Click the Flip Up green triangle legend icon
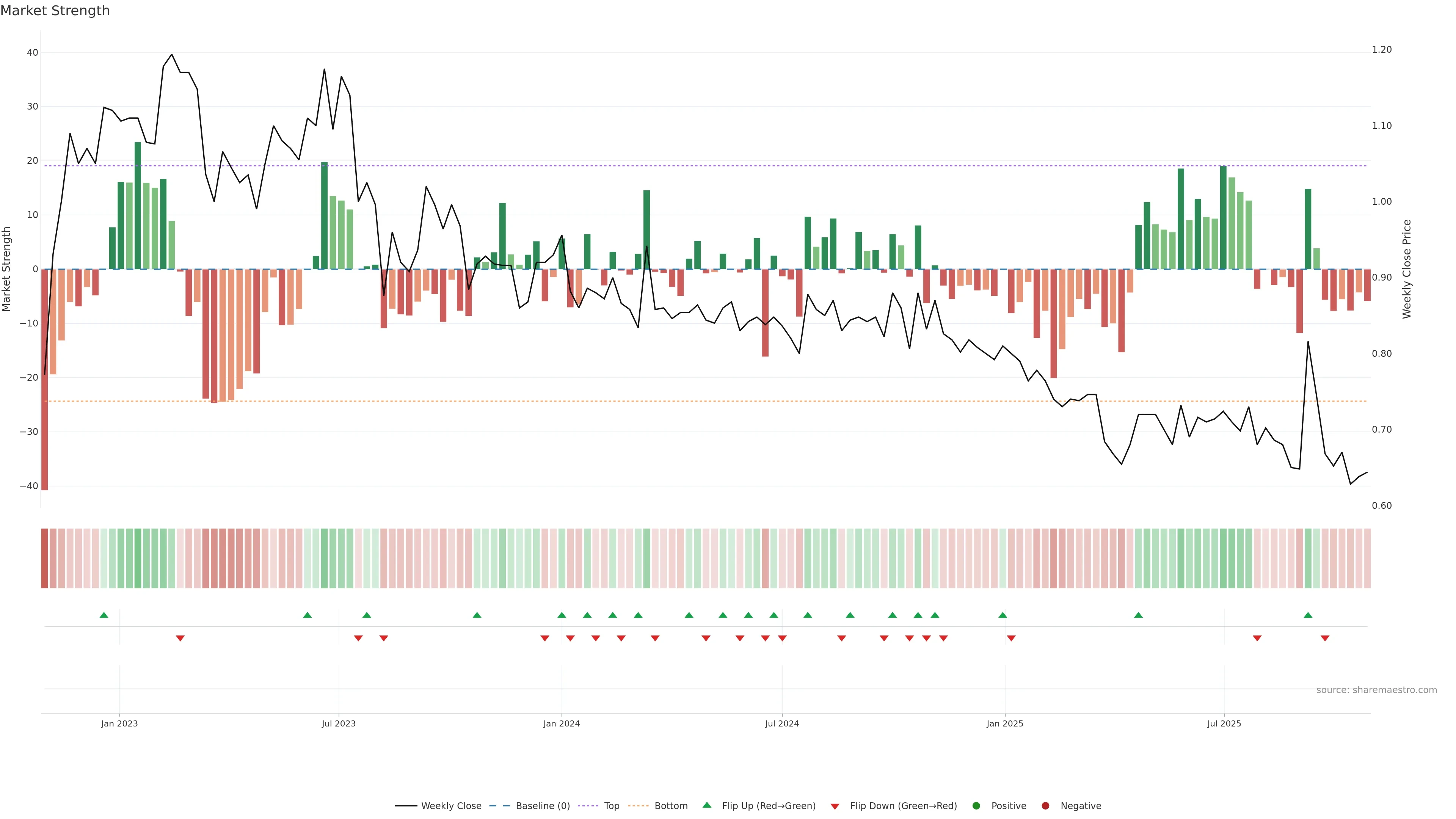The image size is (1456, 819). [706, 805]
